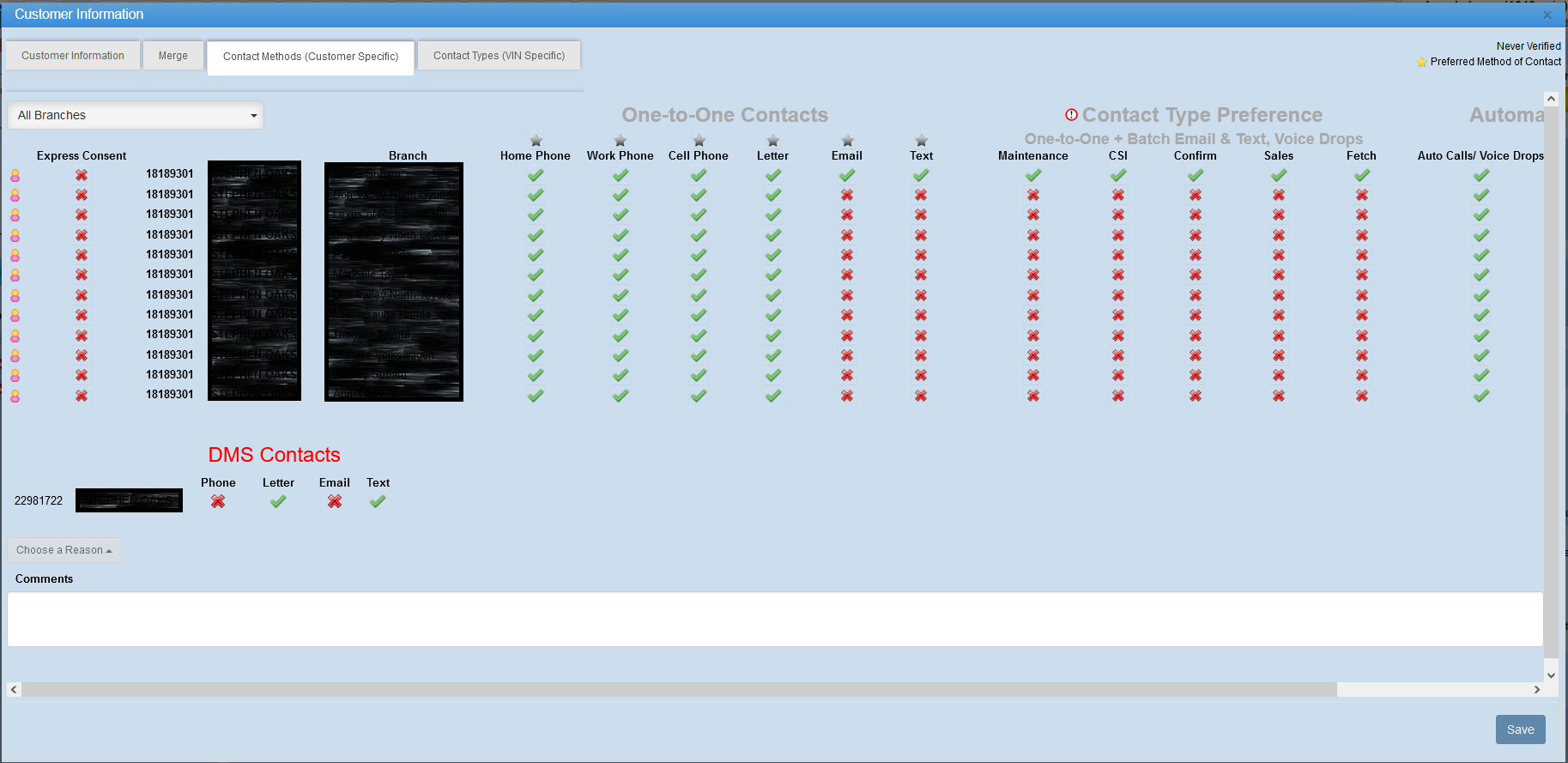Screen dimensions: 1568x763
Task: Click the Save button
Action: click(1520, 730)
